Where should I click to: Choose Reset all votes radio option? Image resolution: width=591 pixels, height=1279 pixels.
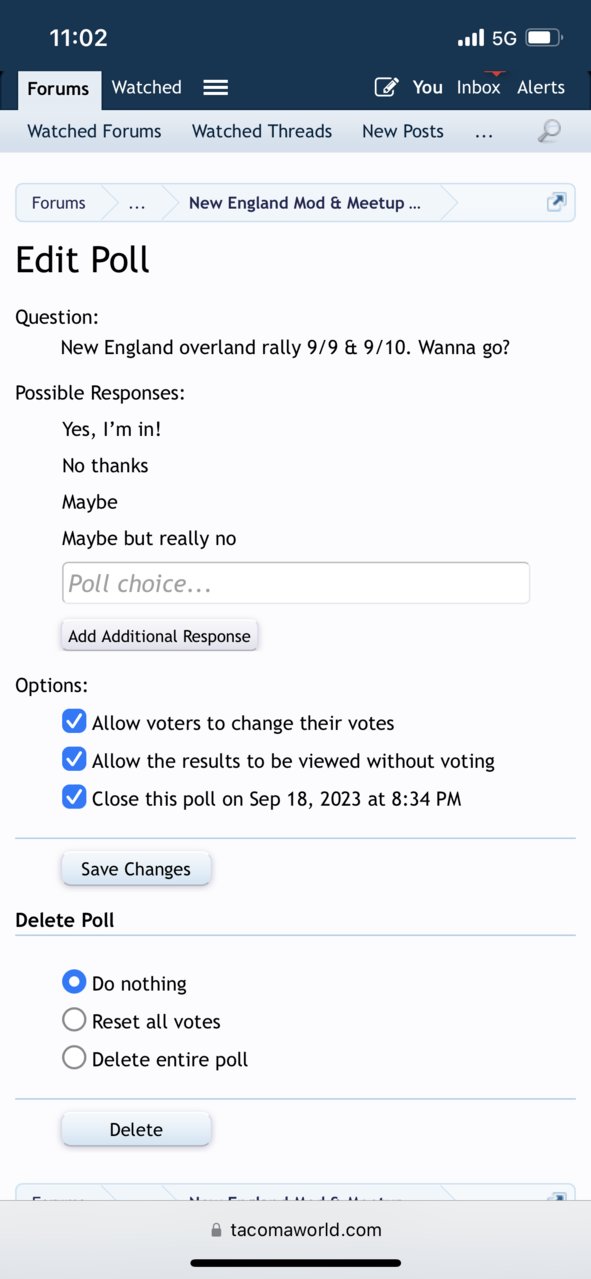(x=74, y=1020)
